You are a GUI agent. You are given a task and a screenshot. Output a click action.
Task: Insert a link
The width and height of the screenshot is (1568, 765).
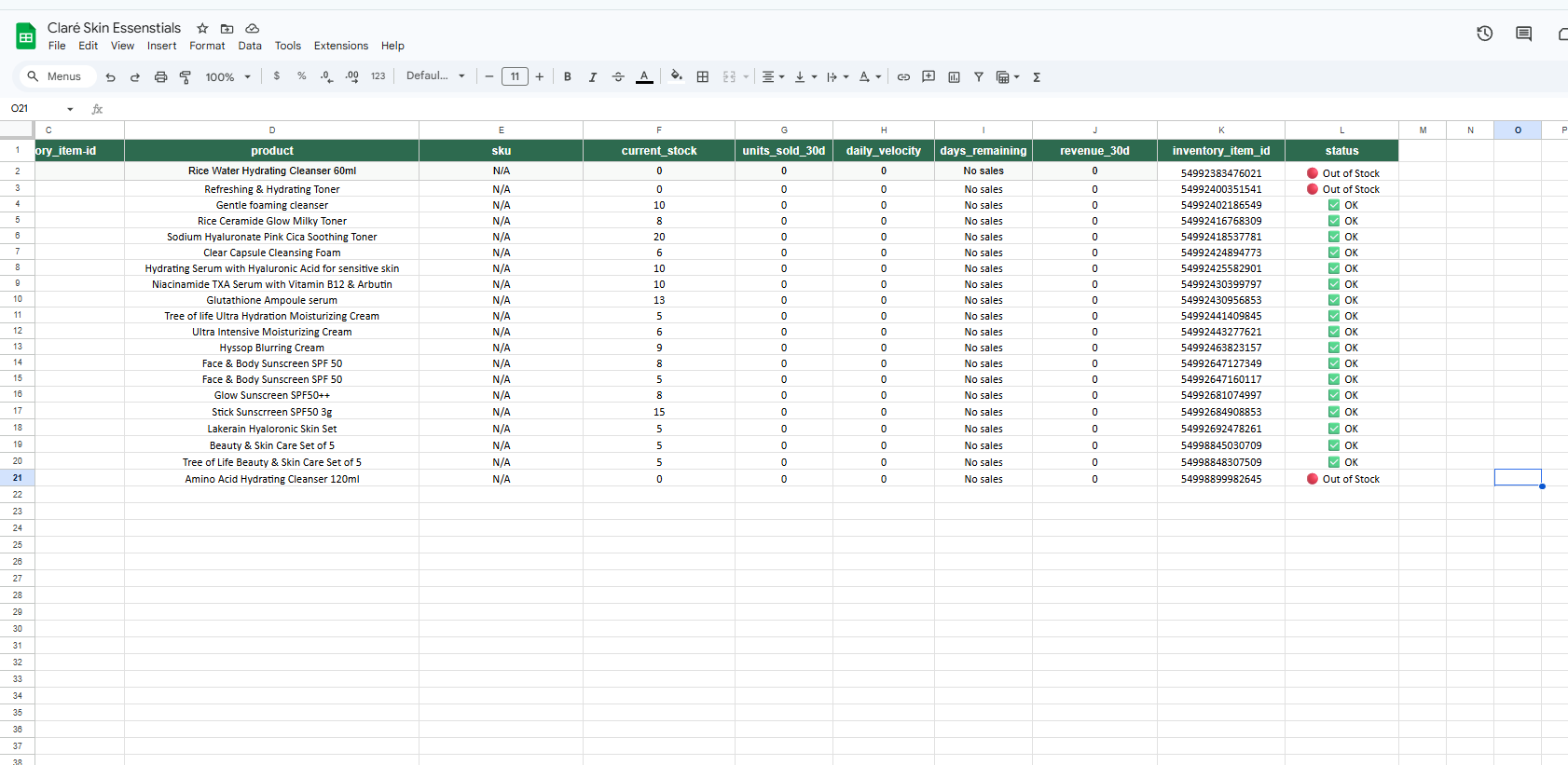click(x=903, y=77)
